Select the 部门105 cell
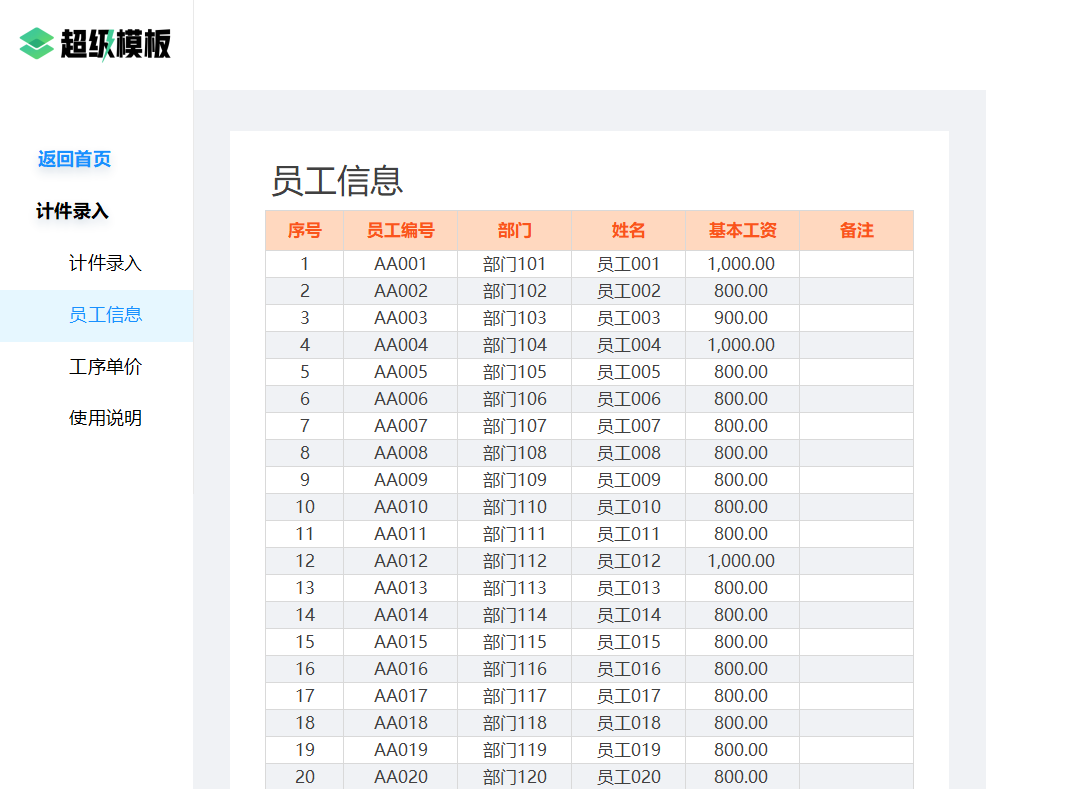 tap(515, 372)
